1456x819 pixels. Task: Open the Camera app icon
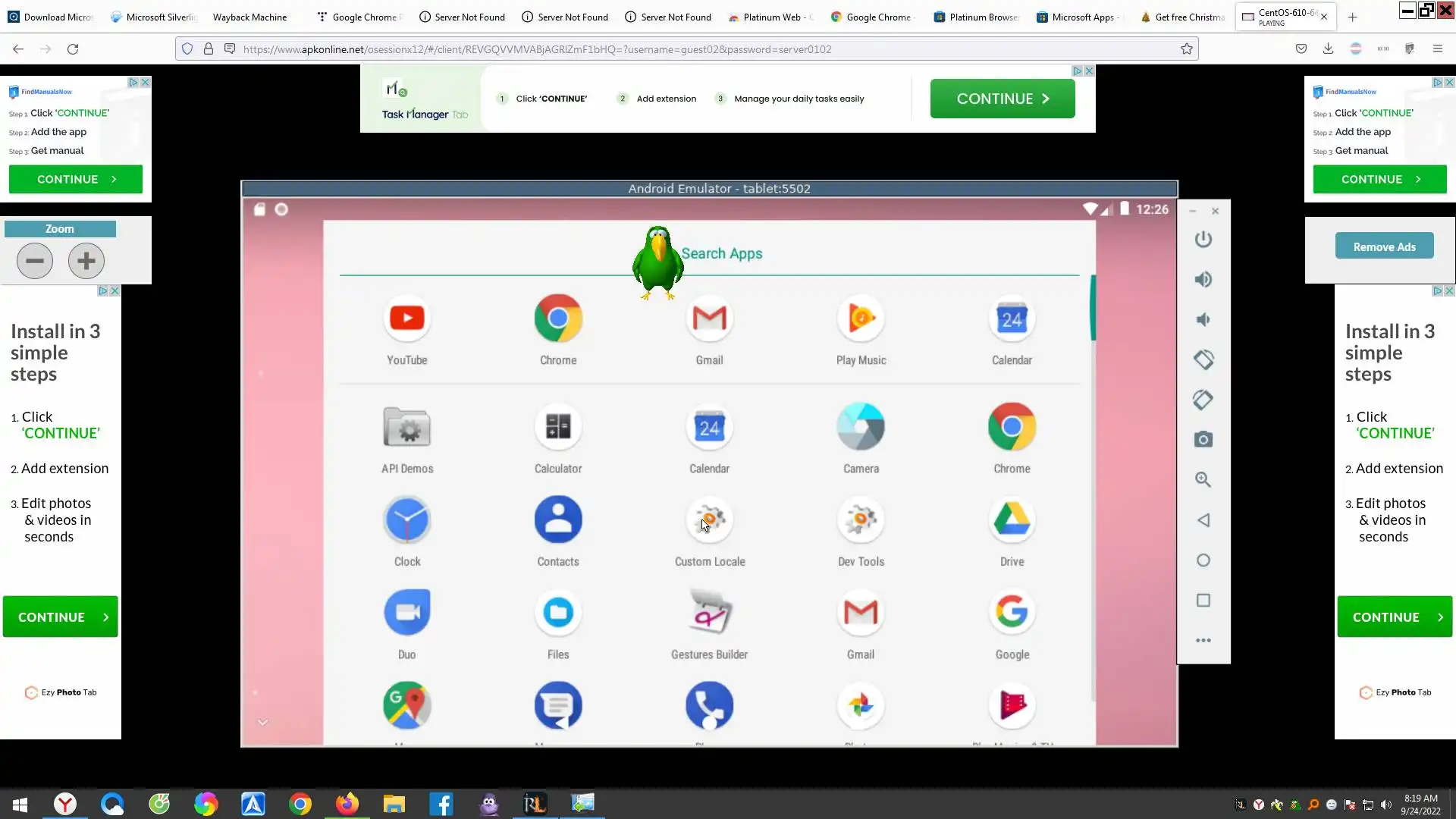861,427
